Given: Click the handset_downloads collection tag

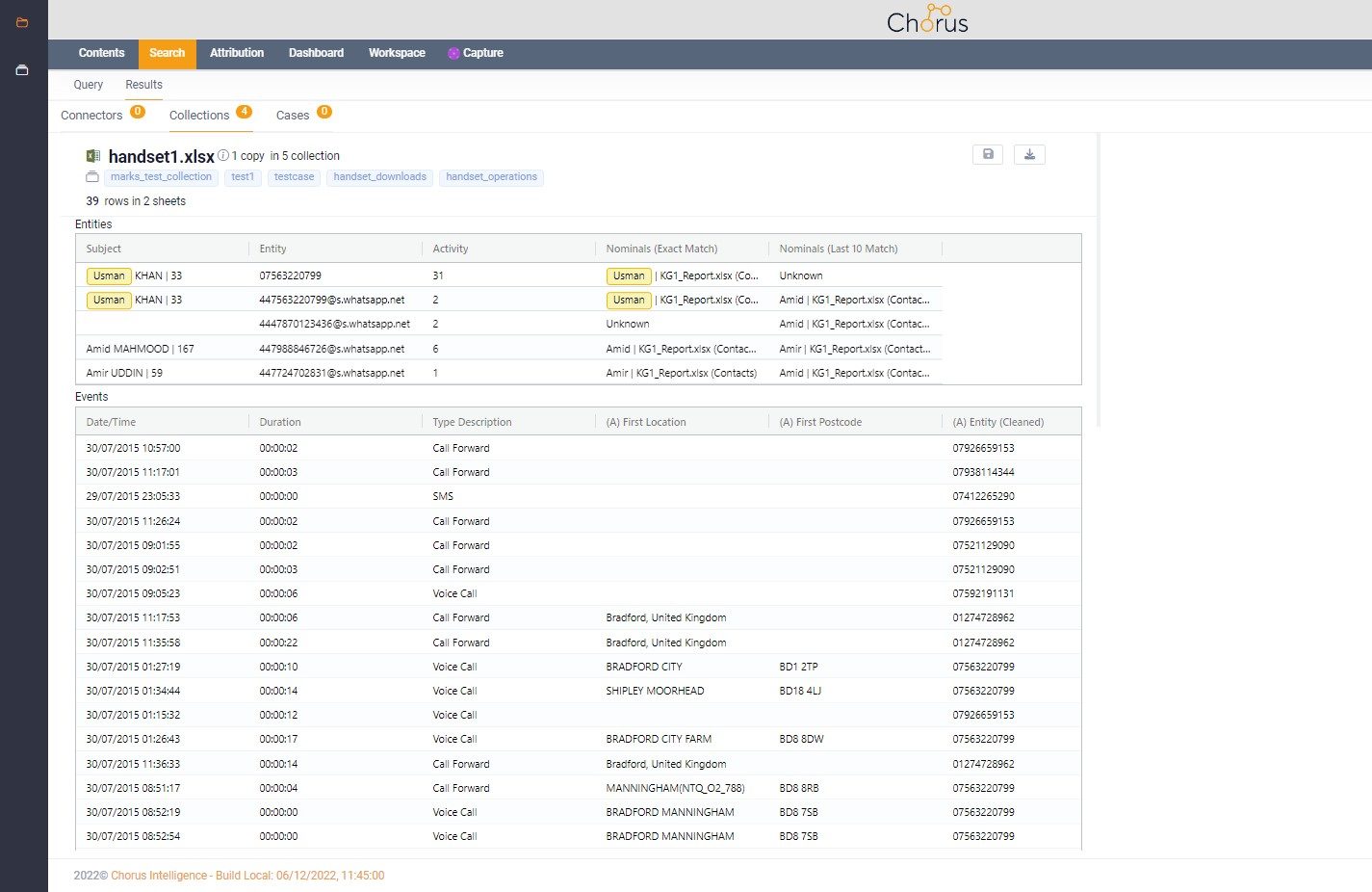Looking at the screenshot, I should (379, 177).
